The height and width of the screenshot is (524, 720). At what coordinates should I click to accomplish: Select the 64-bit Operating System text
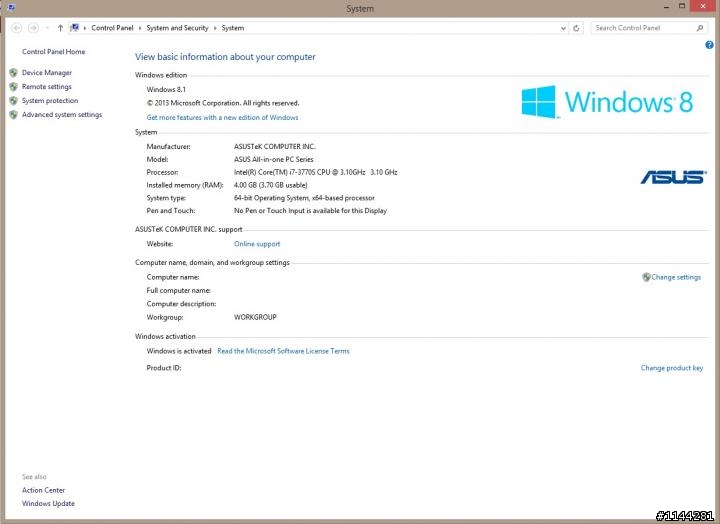point(304,198)
